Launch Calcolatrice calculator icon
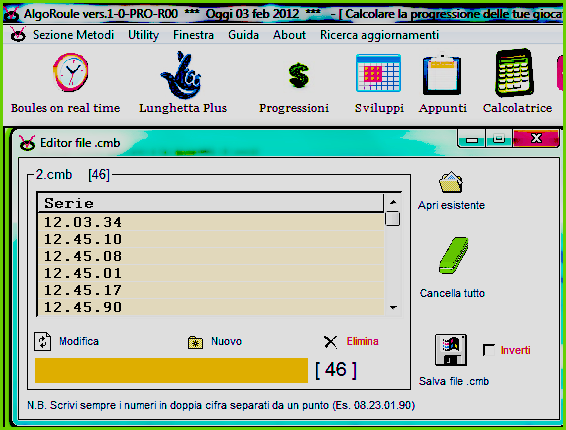 tap(514, 73)
